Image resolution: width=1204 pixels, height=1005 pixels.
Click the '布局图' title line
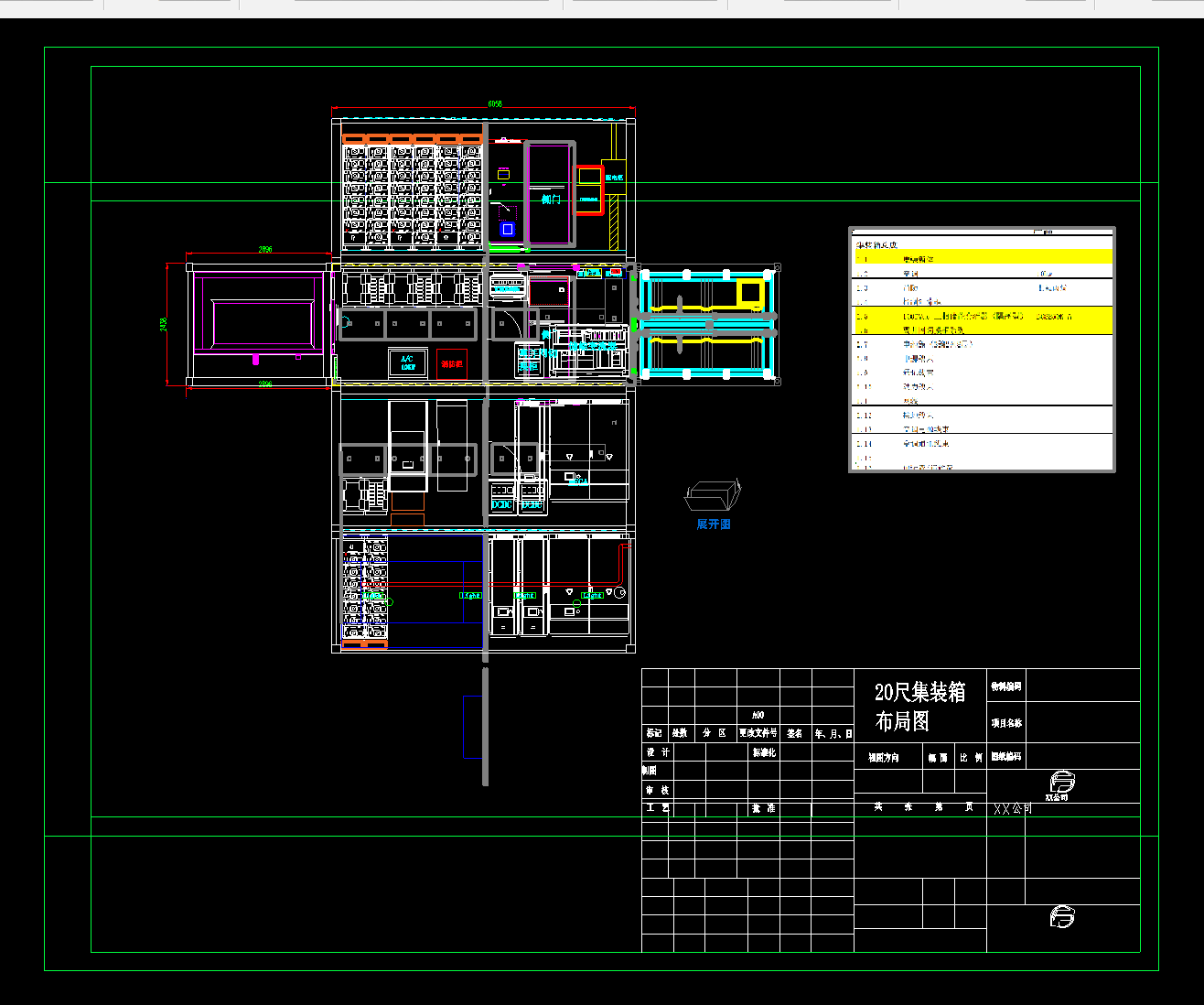click(x=902, y=721)
